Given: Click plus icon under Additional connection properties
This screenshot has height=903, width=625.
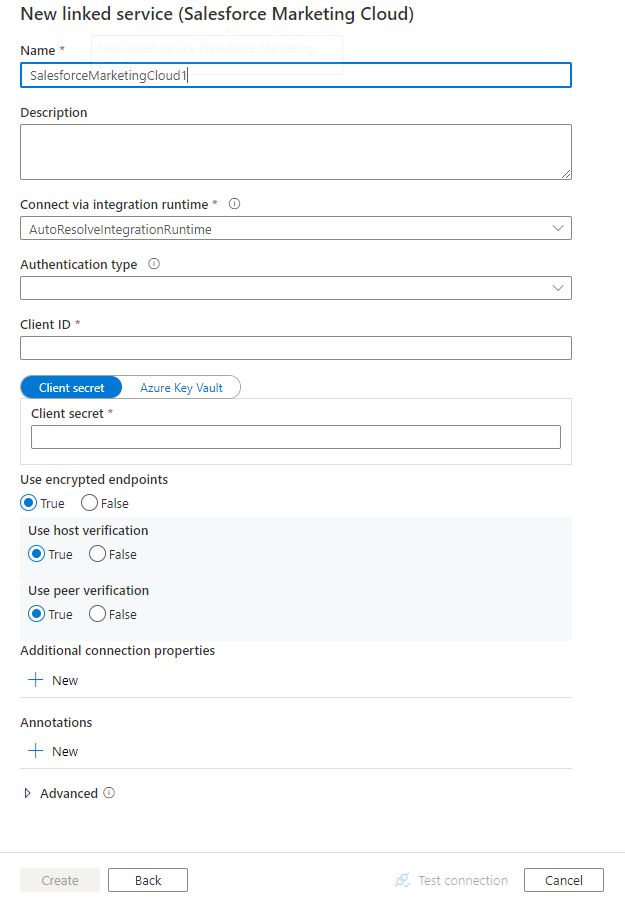Looking at the screenshot, I should (x=36, y=680).
